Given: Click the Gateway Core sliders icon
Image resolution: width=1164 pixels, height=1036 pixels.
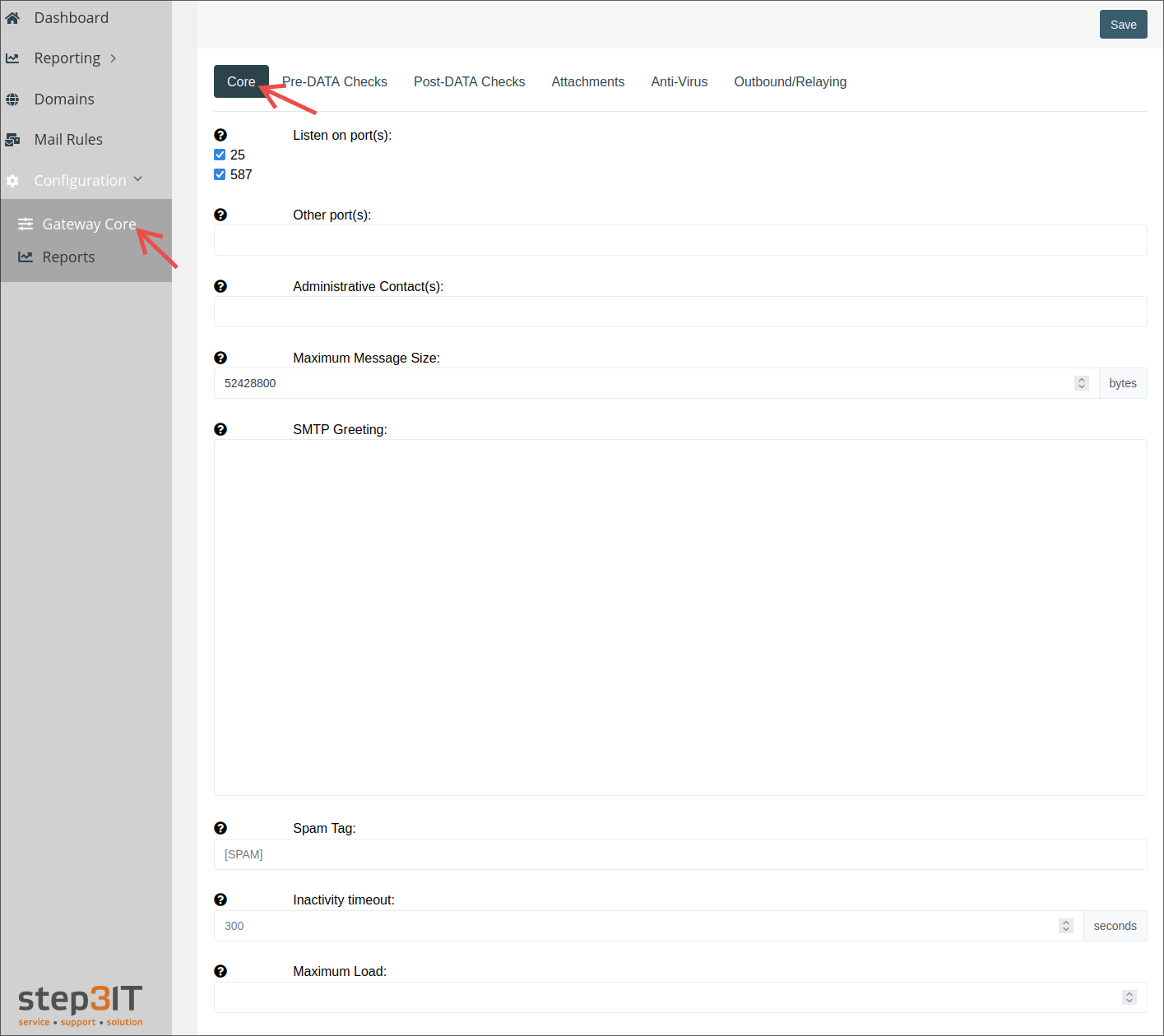Looking at the screenshot, I should point(24,223).
